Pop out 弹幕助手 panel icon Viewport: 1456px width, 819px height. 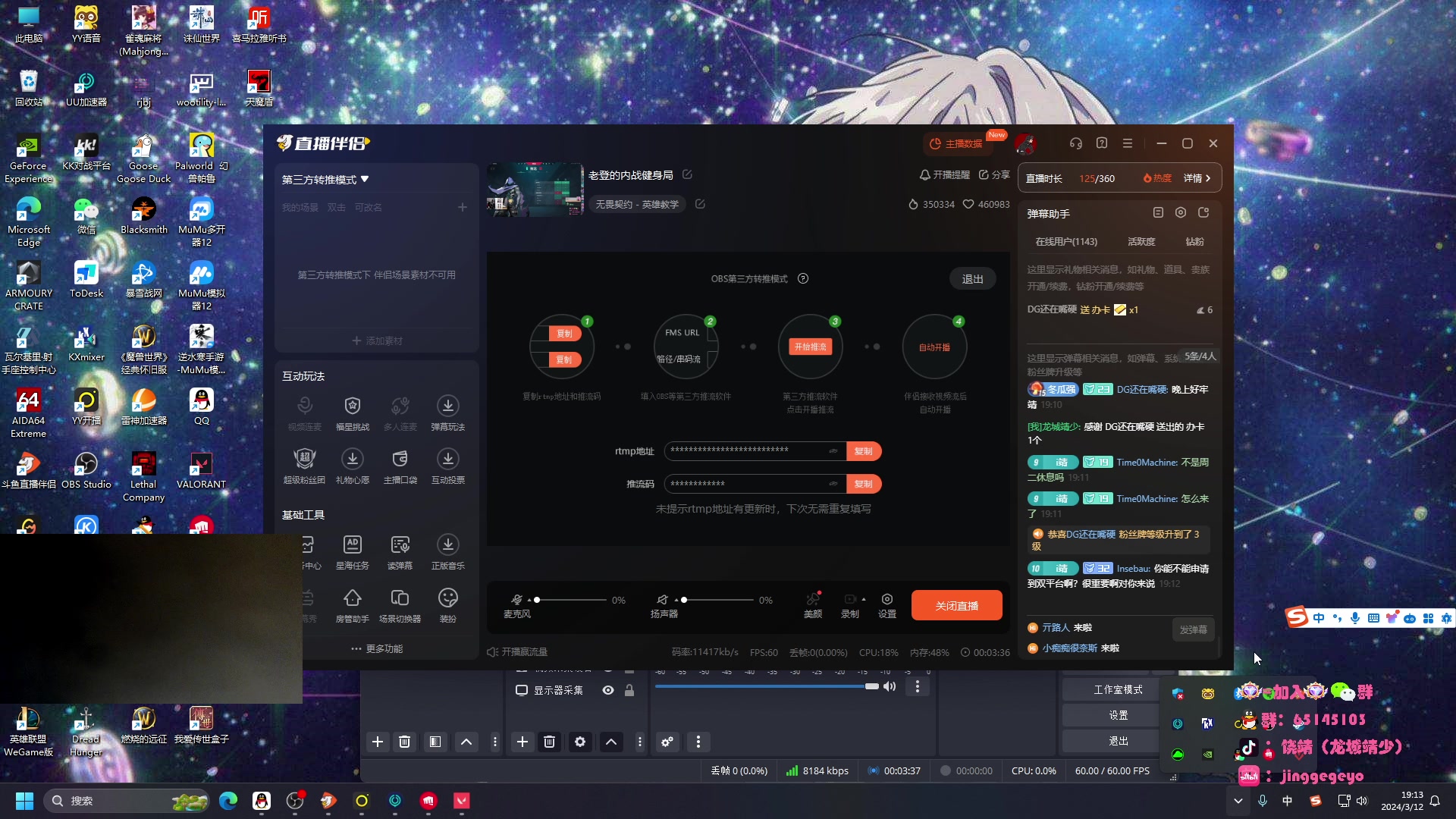(x=1203, y=213)
